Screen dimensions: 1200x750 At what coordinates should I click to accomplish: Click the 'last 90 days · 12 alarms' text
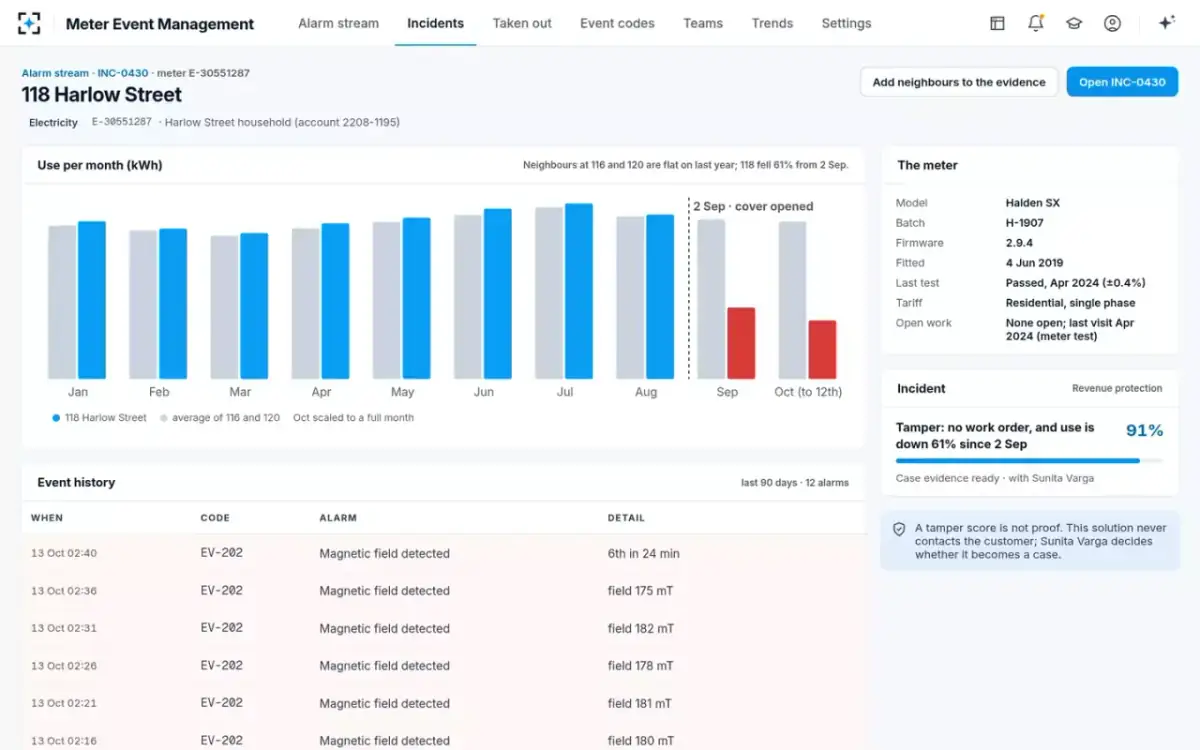(795, 483)
